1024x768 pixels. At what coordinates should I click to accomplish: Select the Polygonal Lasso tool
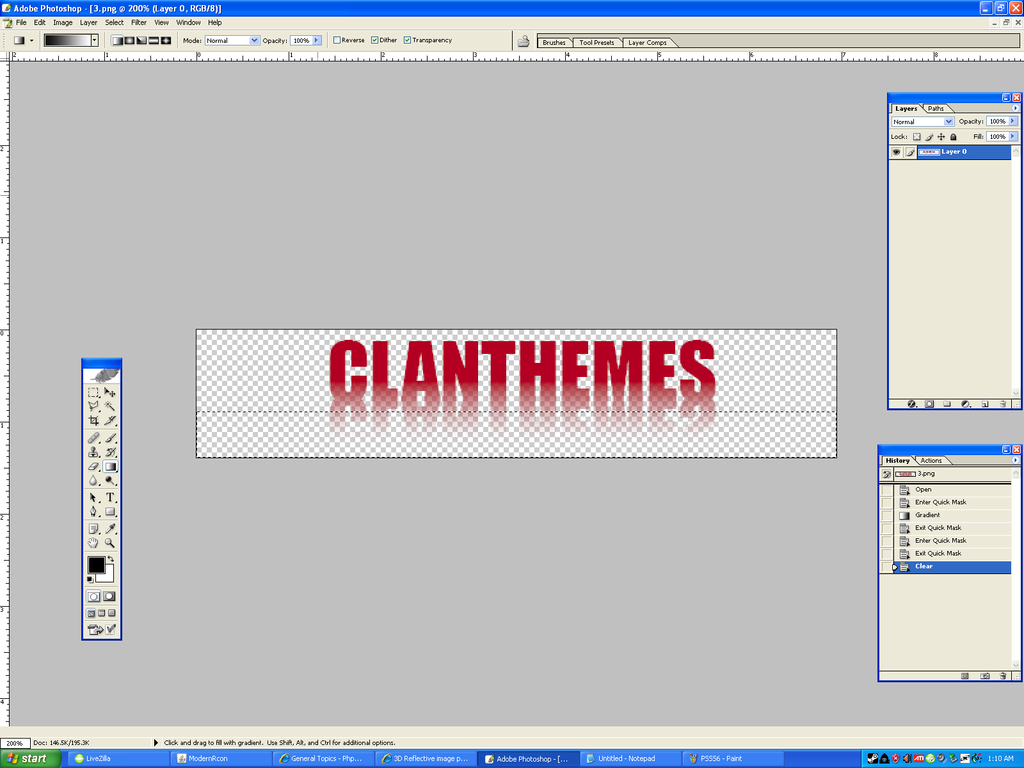click(x=93, y=406)
